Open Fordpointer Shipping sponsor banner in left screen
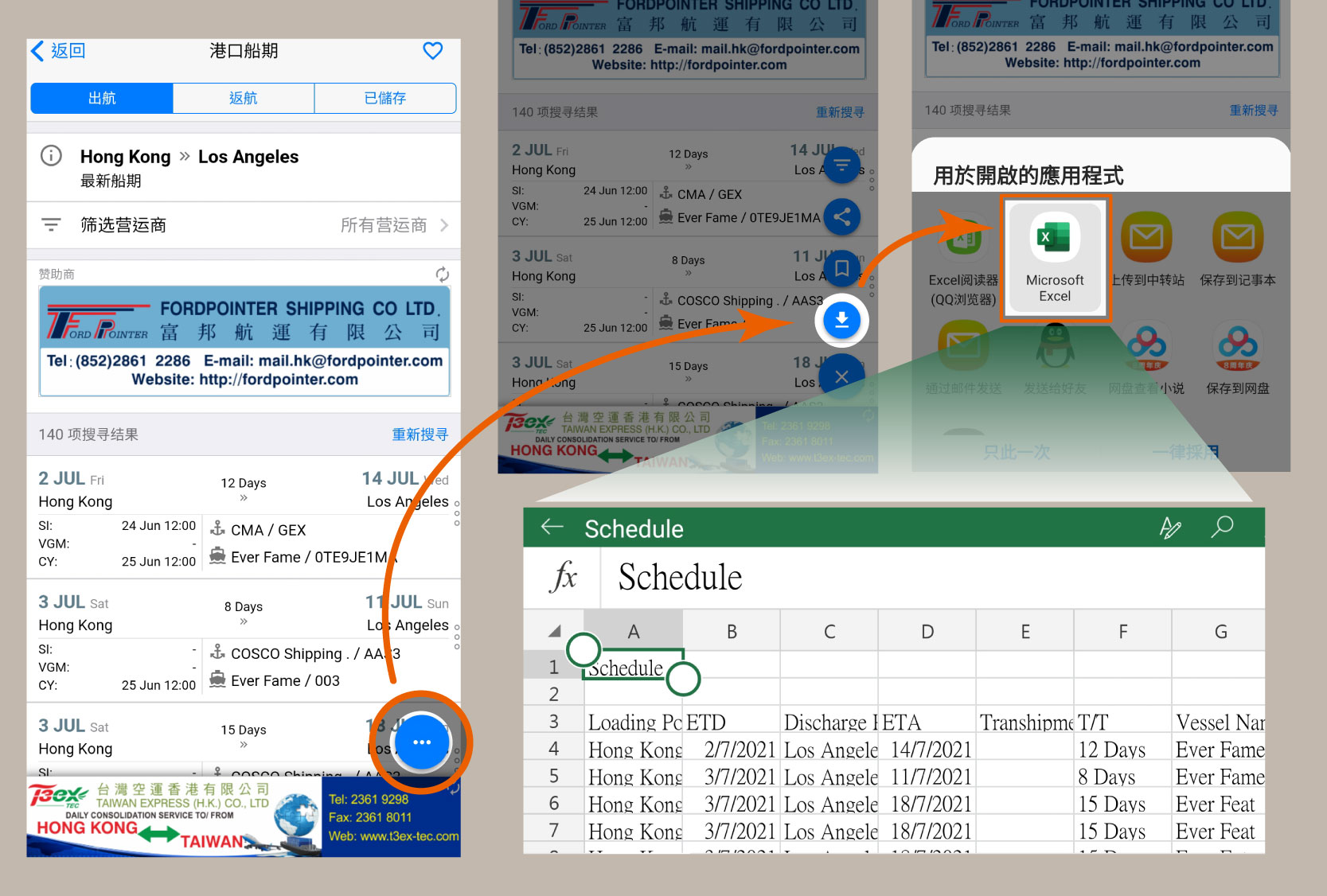This screenshot has height=896, width=1327. [244, 341]
